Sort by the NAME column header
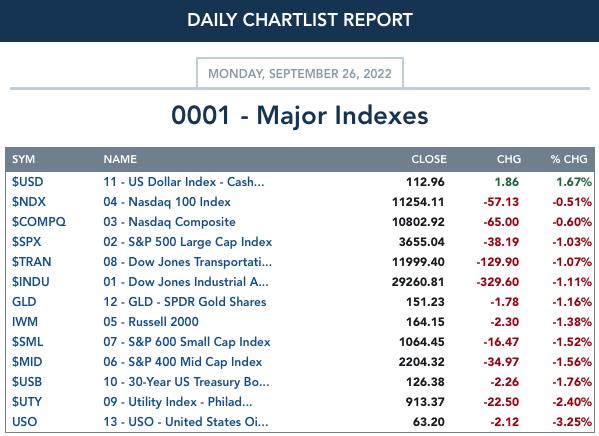 (120, 159)
